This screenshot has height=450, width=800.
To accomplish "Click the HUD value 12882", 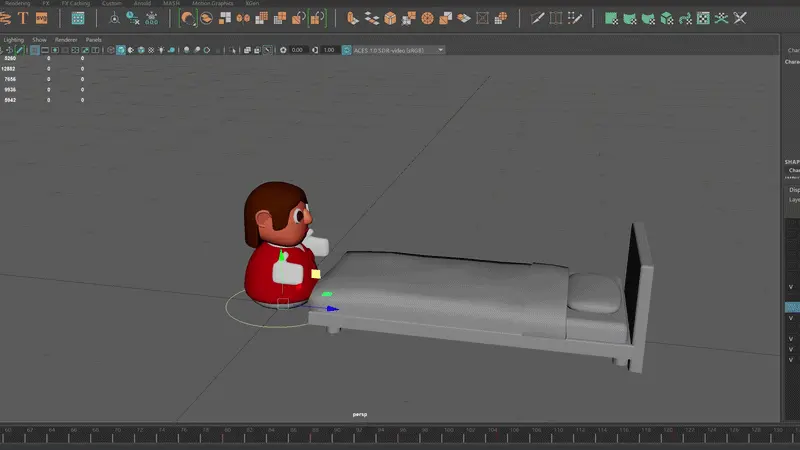I will pos(9,69).
